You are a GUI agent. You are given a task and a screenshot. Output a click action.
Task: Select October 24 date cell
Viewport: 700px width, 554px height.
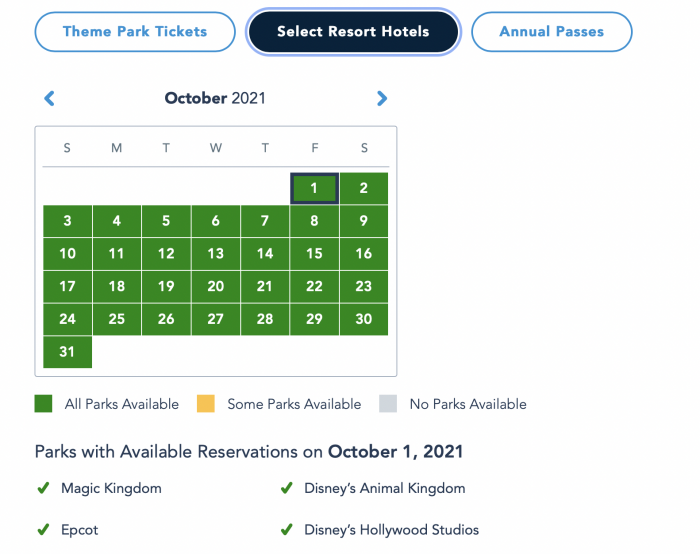pyautogui.click(x=67, y=320)
